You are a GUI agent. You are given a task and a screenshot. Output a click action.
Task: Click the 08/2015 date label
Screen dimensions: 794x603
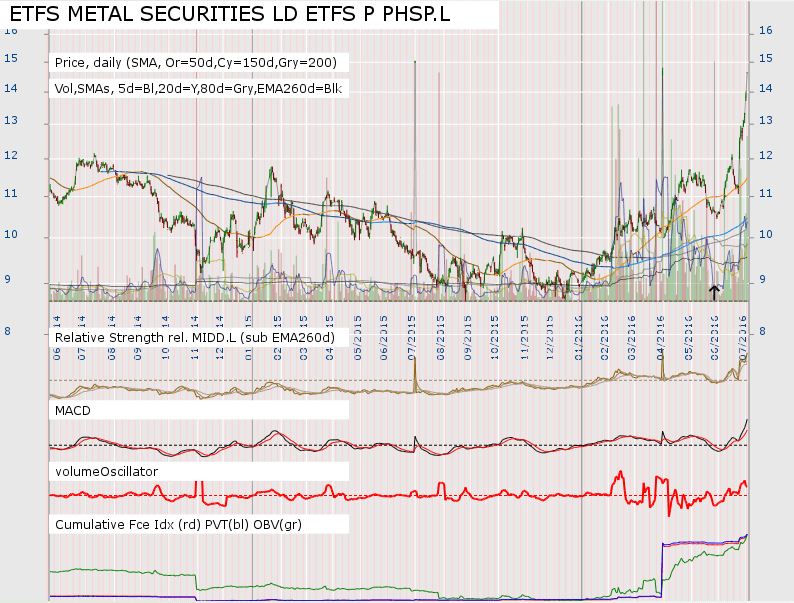pos(441,338)
